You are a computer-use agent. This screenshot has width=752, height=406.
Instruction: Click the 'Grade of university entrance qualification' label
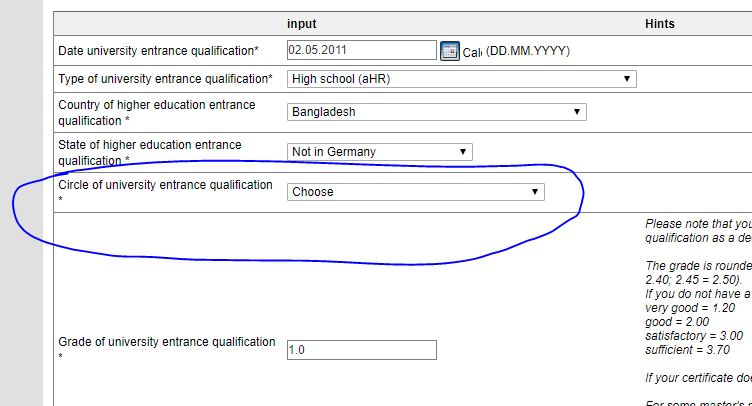click(x=166, y=342)
